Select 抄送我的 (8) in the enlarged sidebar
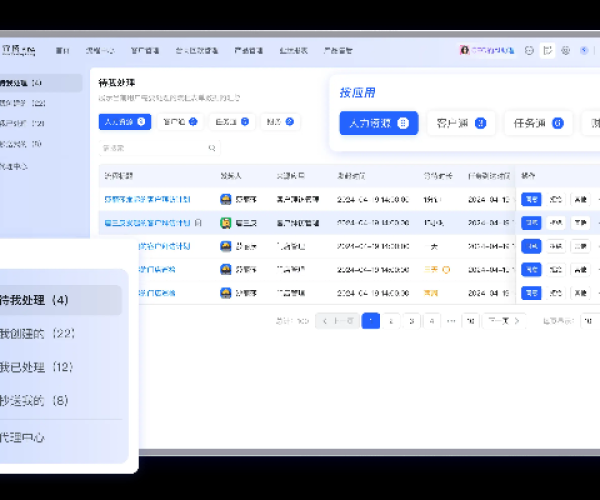 [34, 401]
